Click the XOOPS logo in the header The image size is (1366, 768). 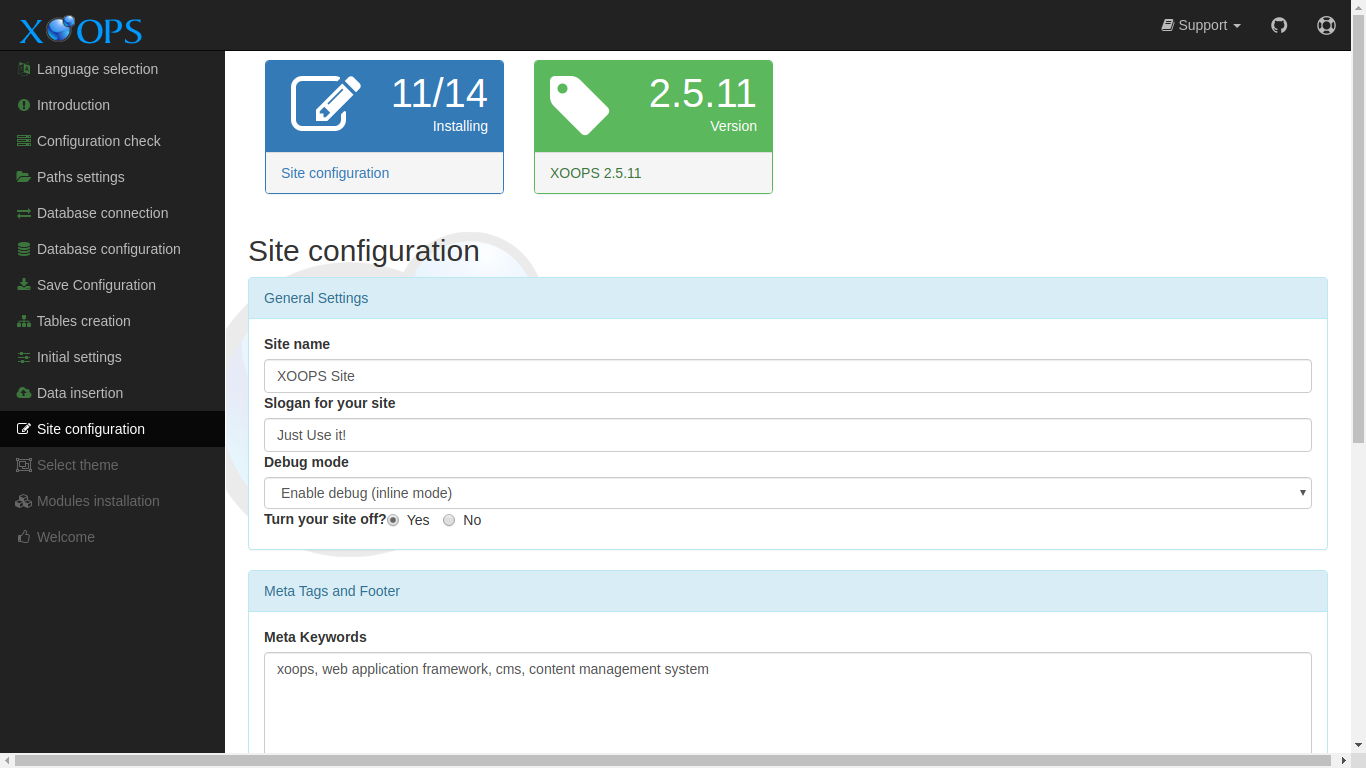79,29
